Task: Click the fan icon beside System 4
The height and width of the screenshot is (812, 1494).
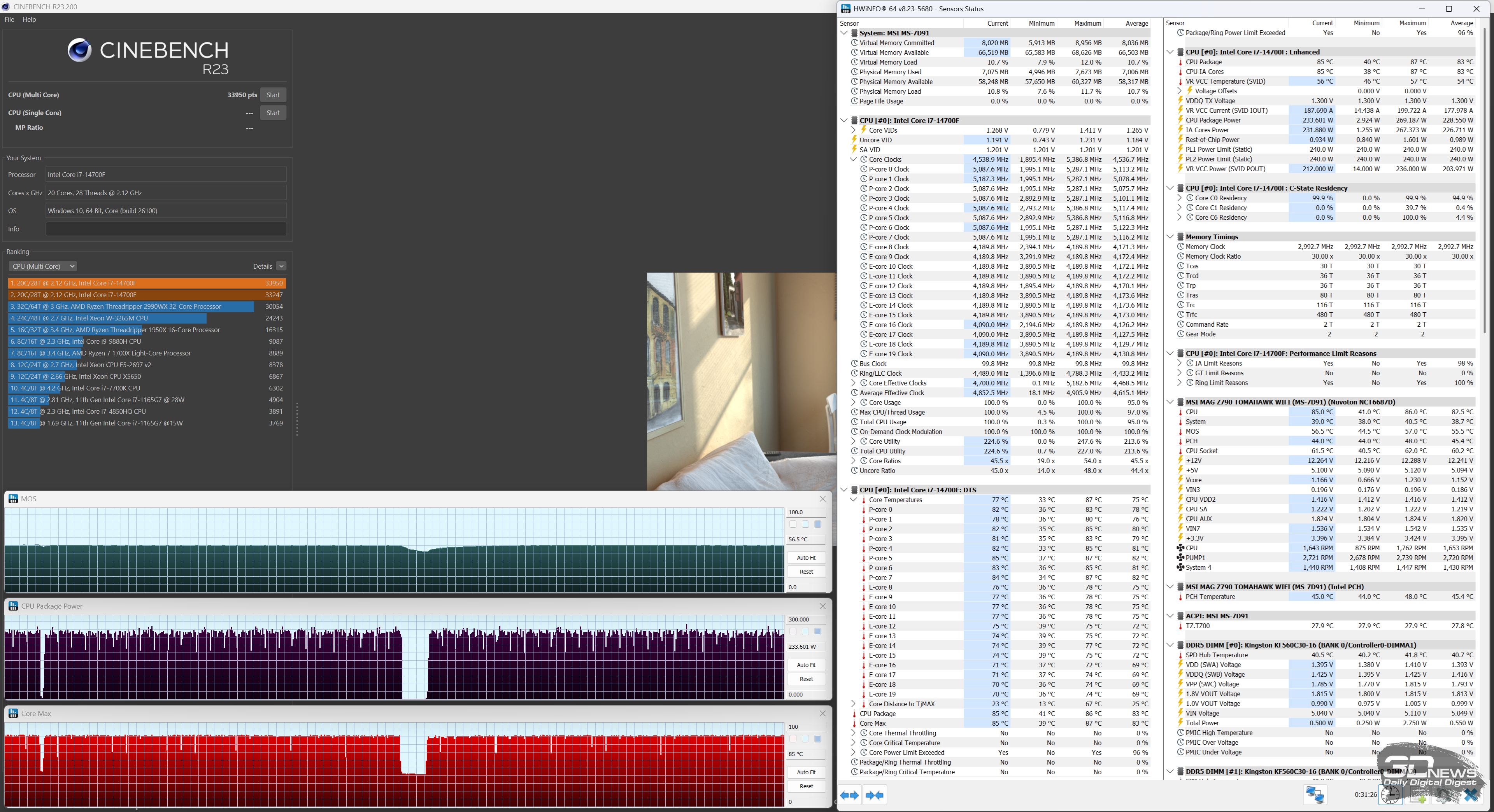Action: pos(1180,567)
